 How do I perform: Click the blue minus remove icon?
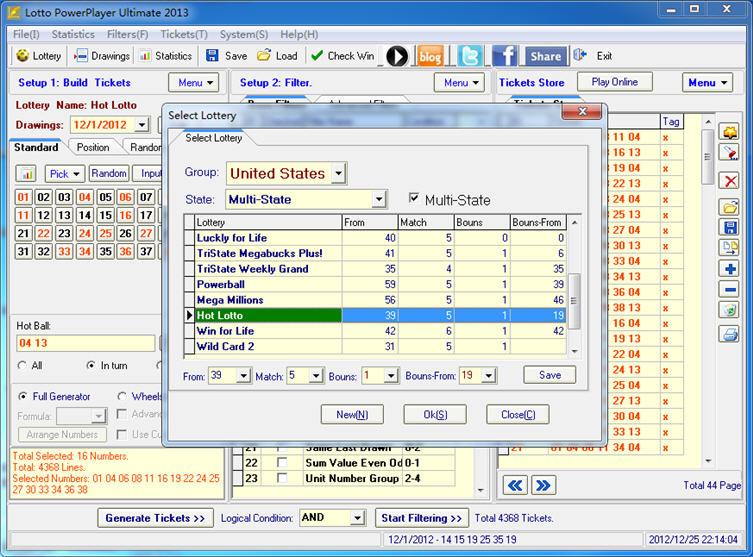[x=729, y=290]
